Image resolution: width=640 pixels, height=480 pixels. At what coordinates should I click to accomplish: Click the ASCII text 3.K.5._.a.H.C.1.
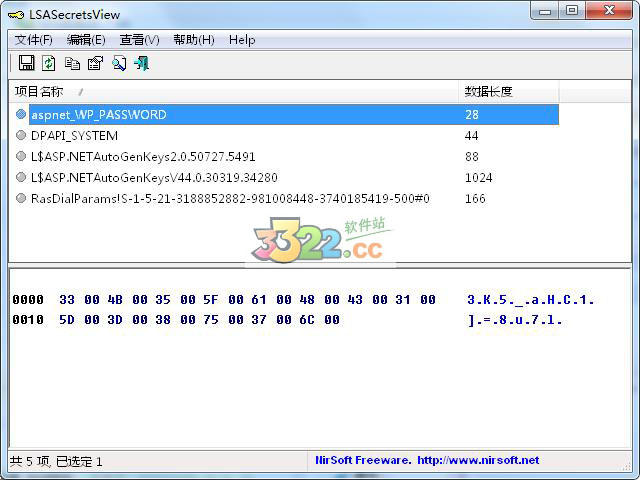point(531,300)
